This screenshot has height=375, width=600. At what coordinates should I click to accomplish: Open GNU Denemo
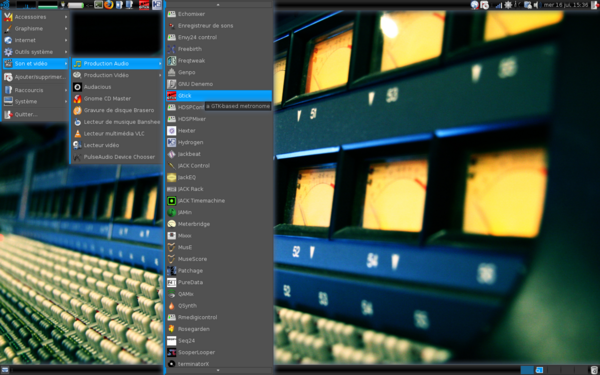click(219, 84)
